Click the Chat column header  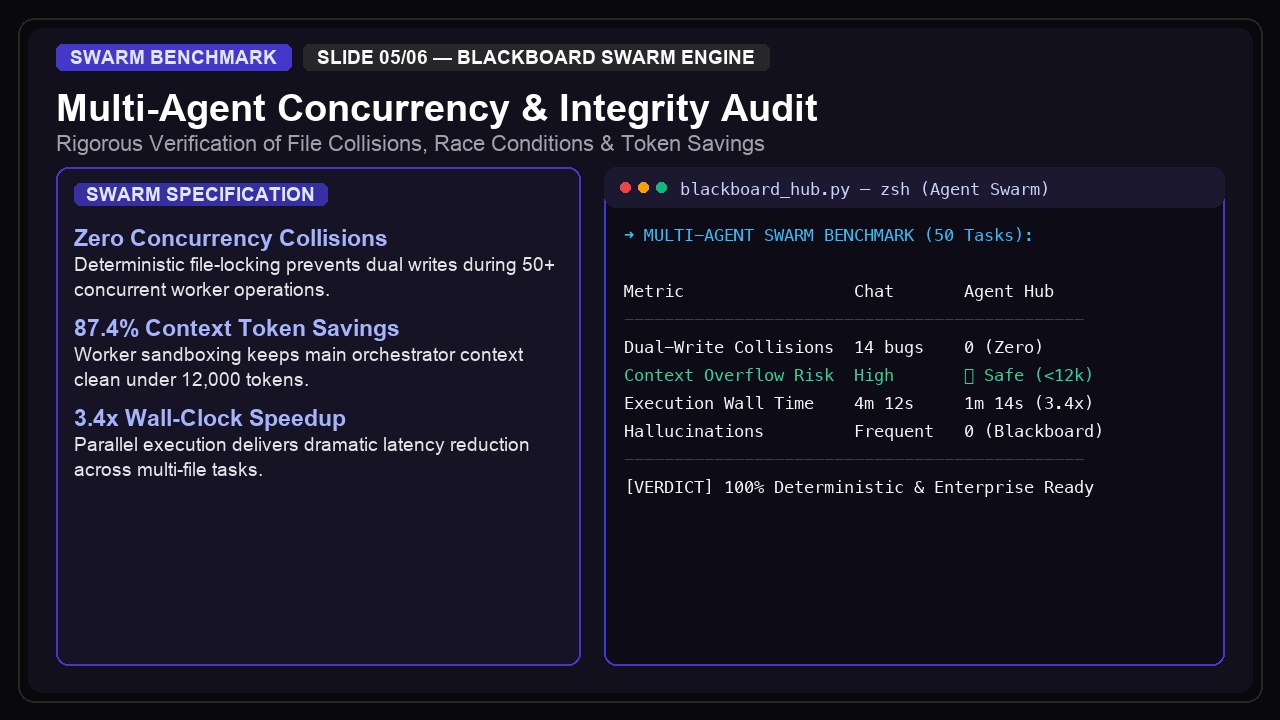[874, 291]
